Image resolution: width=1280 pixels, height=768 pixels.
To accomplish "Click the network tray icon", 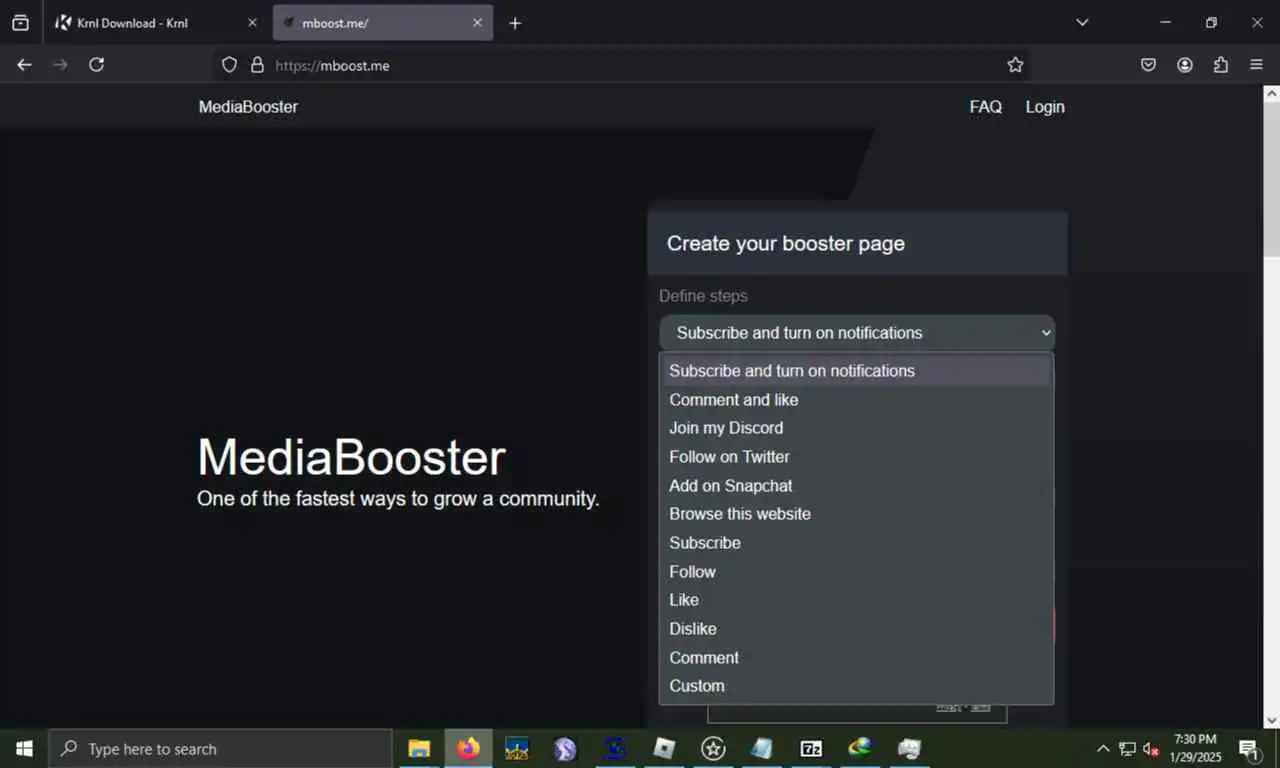I will (x=1127, y=749).
